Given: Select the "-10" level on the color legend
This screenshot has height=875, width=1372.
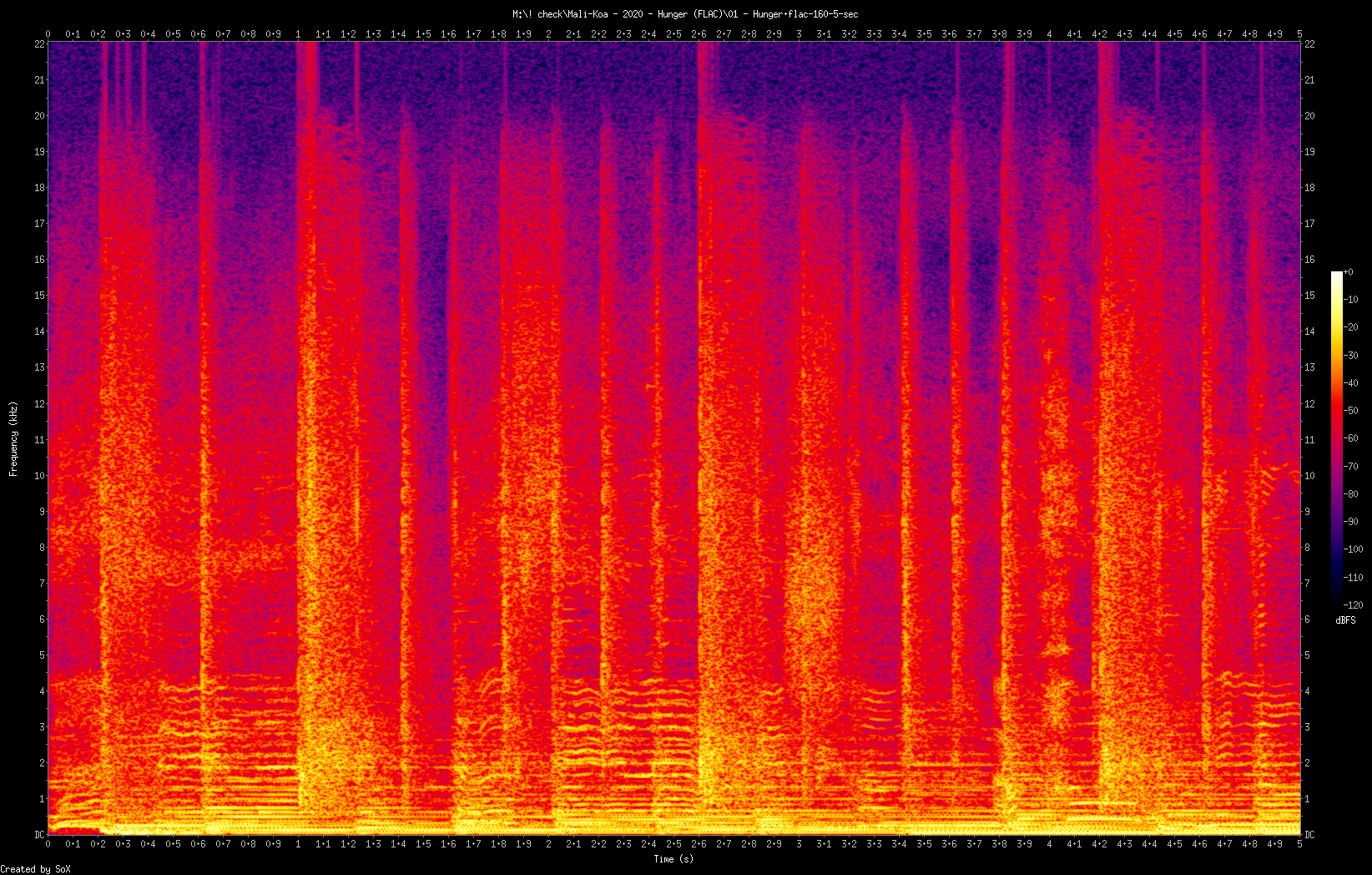Looking at the screenshot, I should click(1352, 300).
